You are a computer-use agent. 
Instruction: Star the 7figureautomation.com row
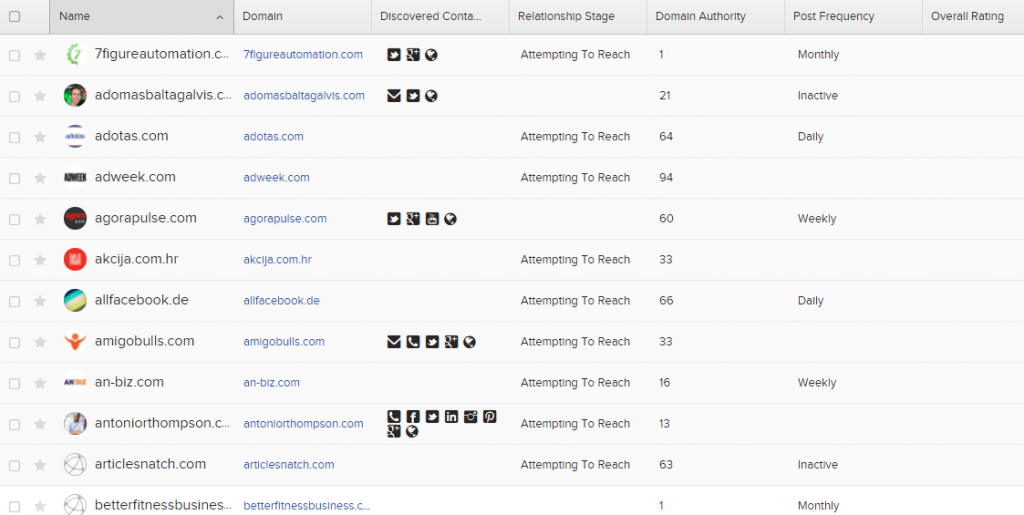pos(40,55)
